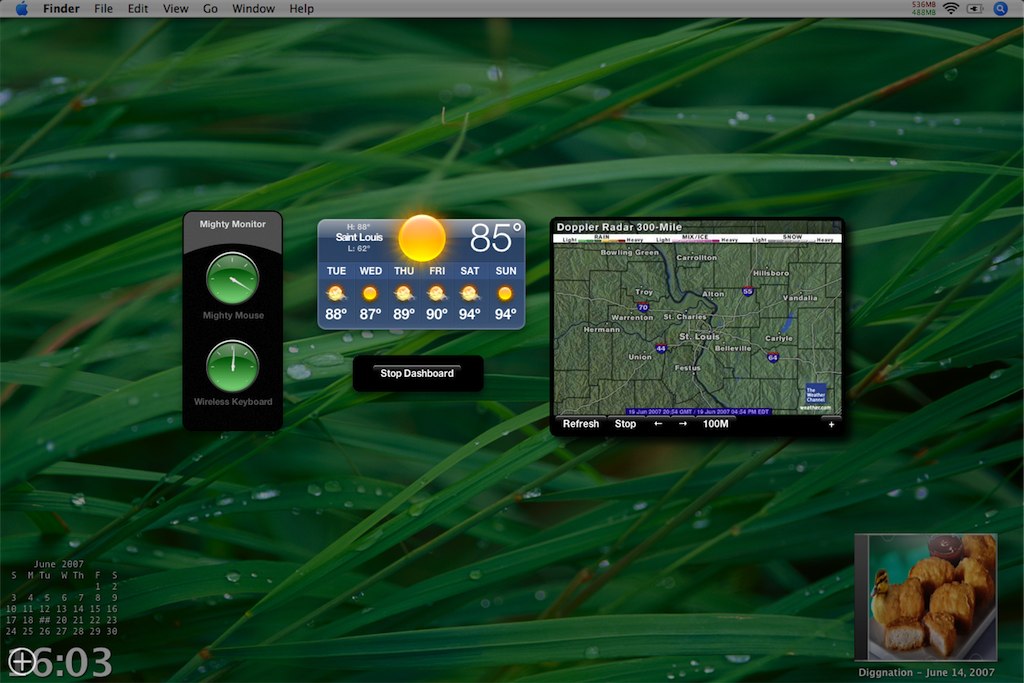Click the Mighty Mouse battery gauge
The width and height of the screenshot is (1024, 683).
point(232,279)
